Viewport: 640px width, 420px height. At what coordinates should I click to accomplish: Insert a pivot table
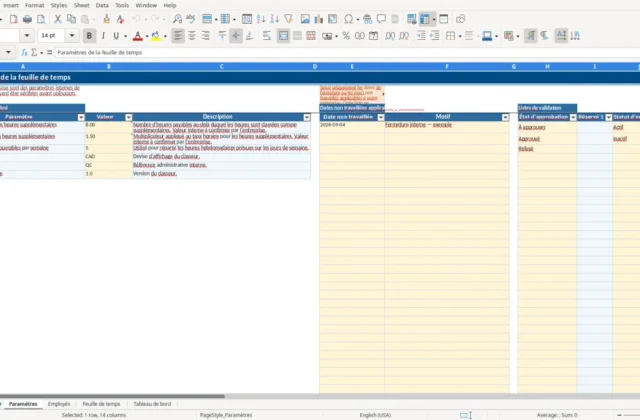click(x=333, y=19)
